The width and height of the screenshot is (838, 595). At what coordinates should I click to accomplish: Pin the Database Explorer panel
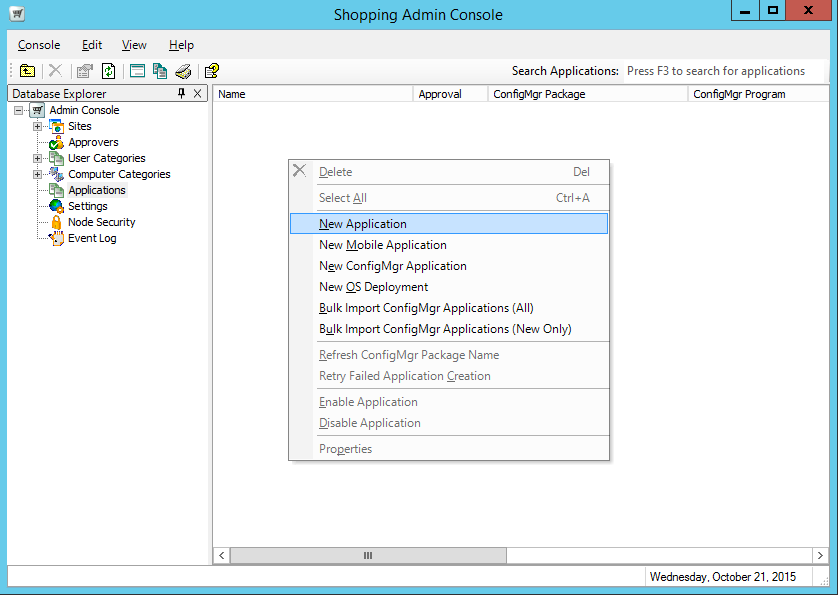pos(181,93)
